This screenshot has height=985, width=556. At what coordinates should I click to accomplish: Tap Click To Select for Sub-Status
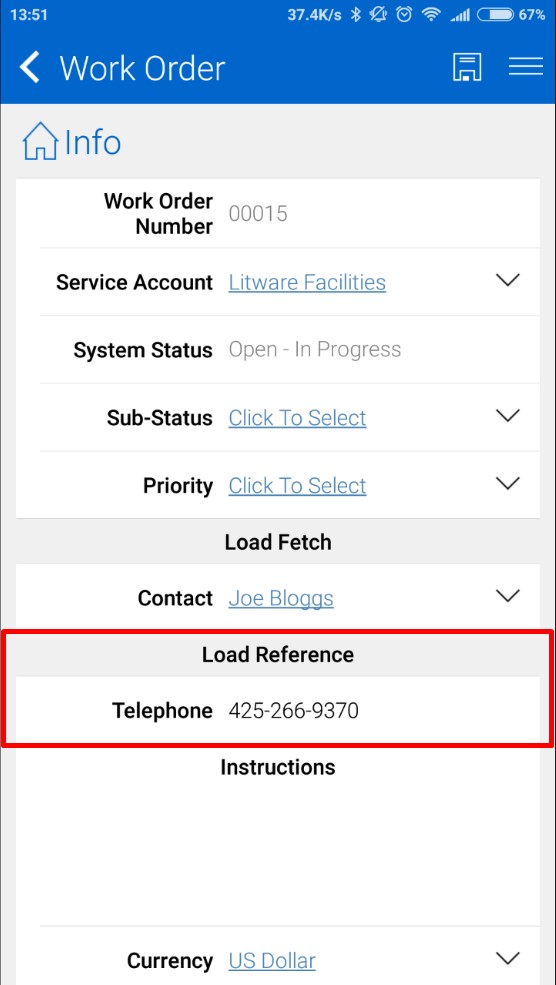pyautogui.click(x=297, y=418)
